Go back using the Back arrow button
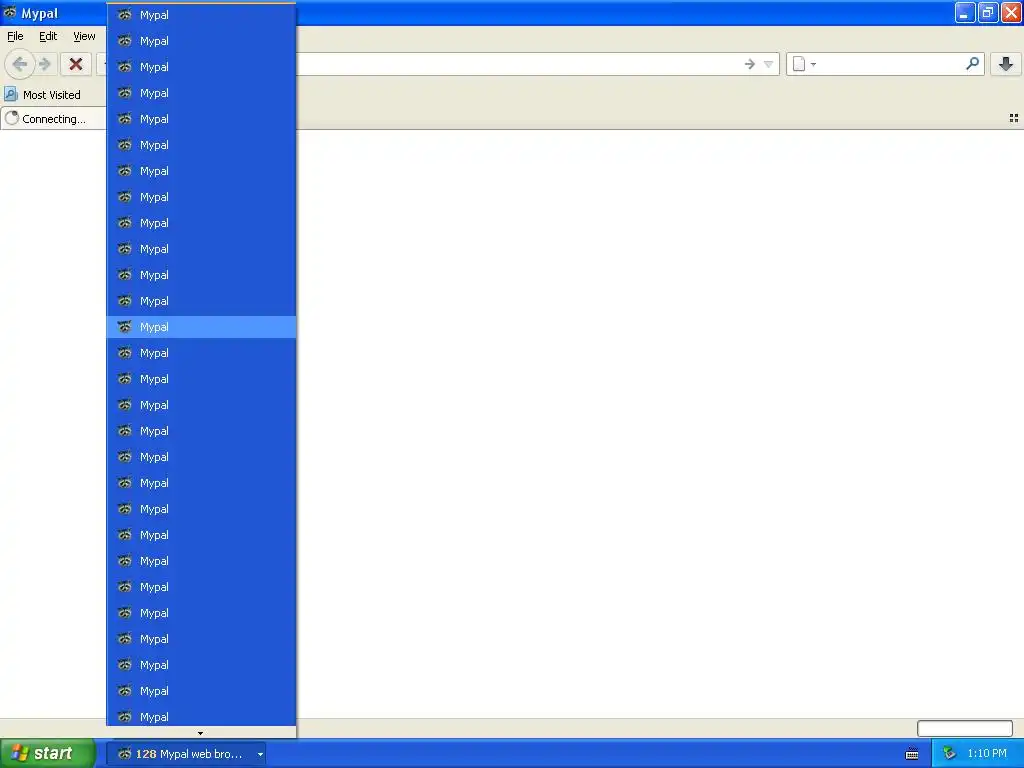This screenshot has width=1024, height=768. coord(19,64)
